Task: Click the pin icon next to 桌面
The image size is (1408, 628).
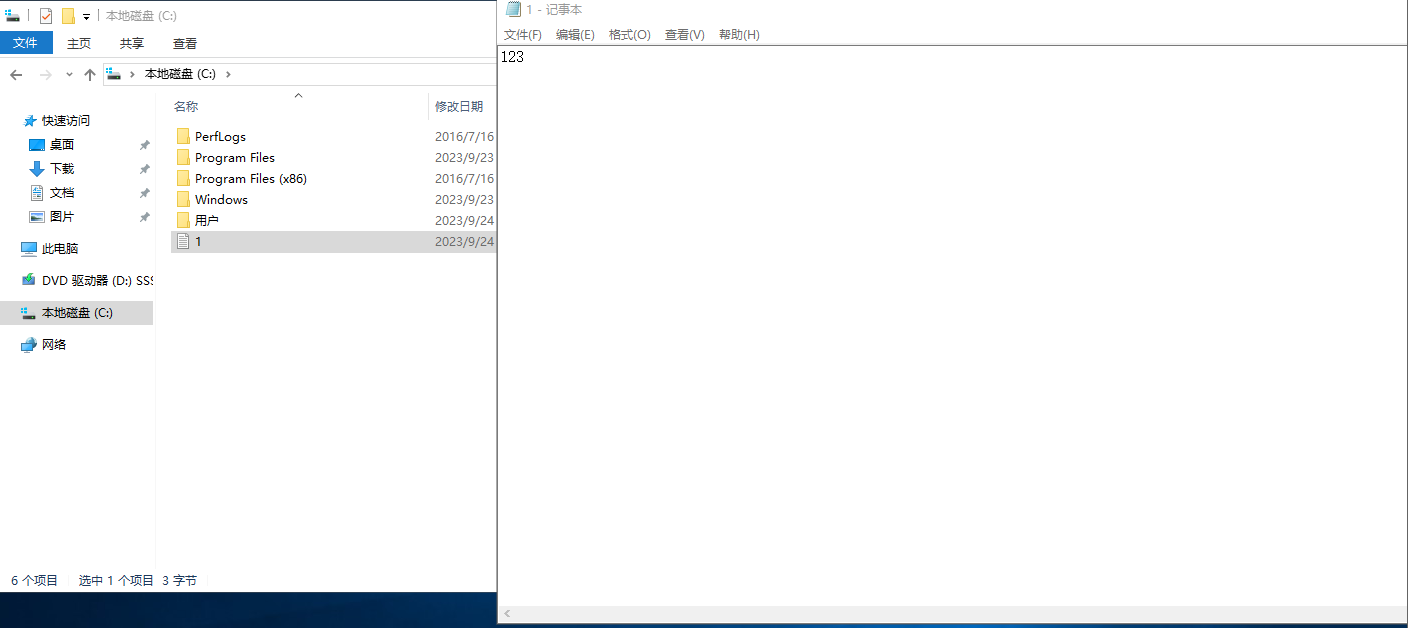Action: (144, 145)
